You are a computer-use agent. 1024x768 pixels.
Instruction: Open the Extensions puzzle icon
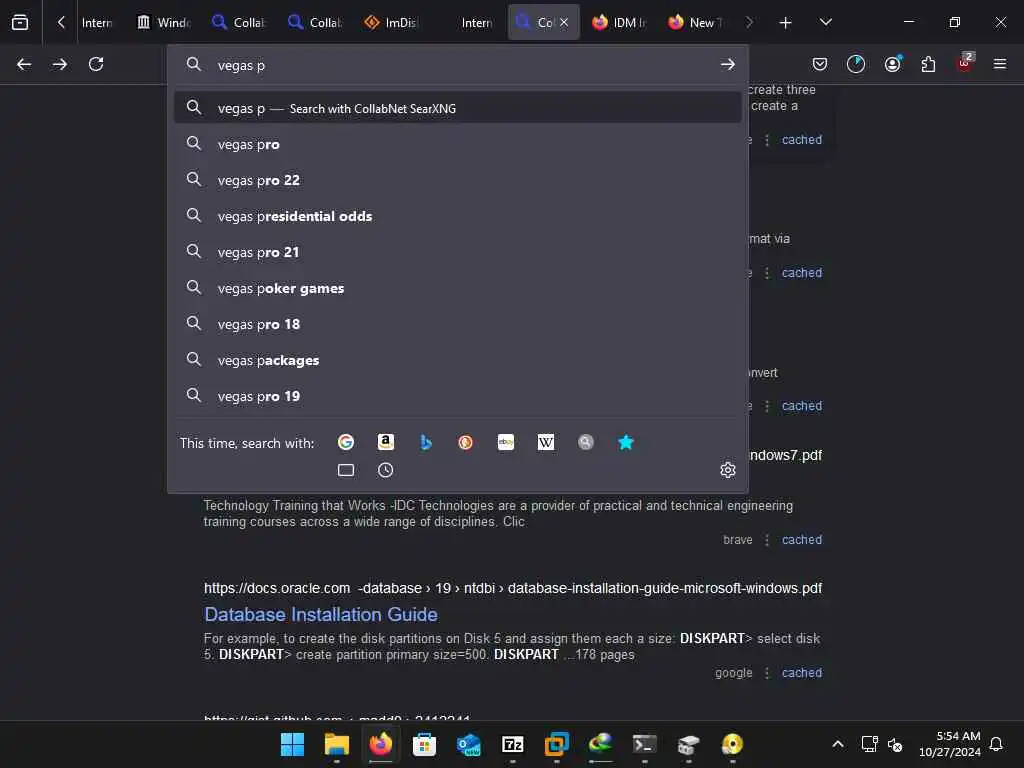click(x=928, y=64)
